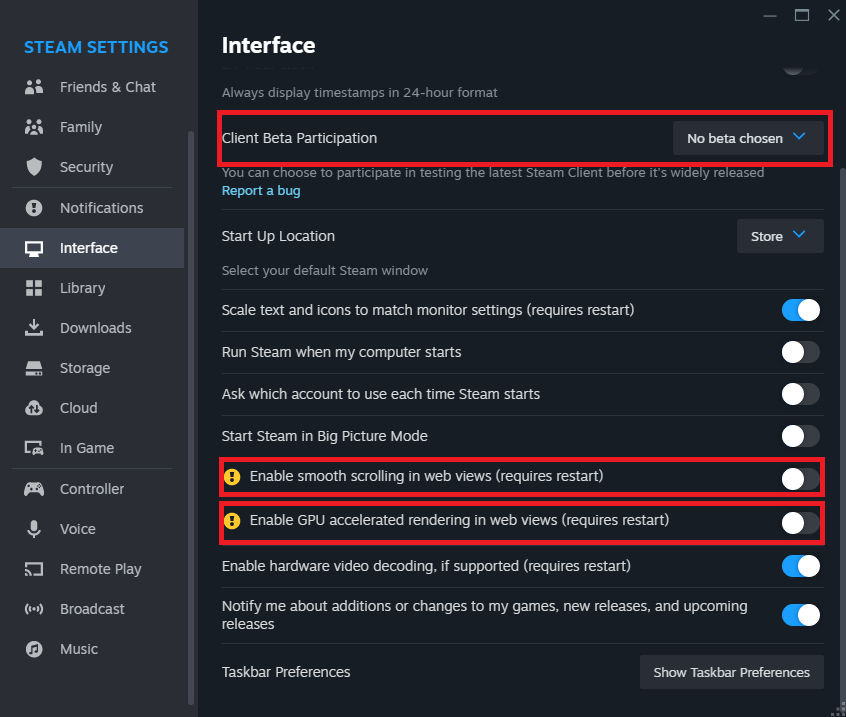Click the Library grid icon
Image resolution: width=846 pixels, height=717 pixels.
[x=34, y=288]
